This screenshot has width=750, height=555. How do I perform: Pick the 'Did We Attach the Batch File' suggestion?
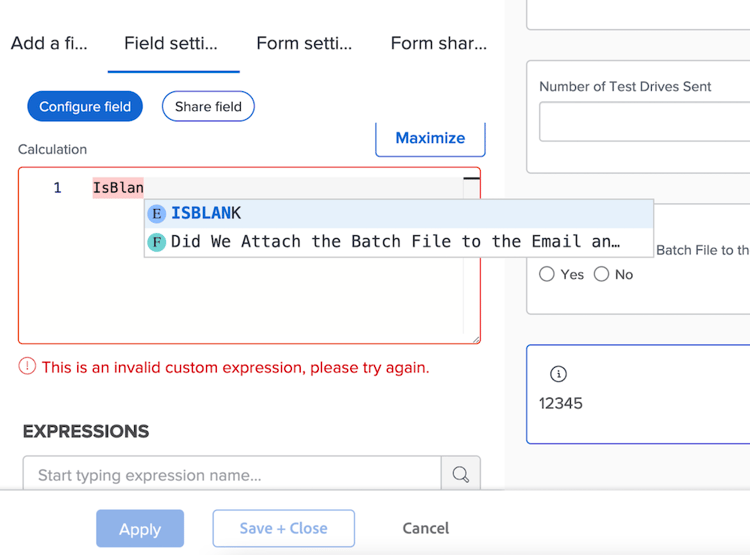point(395,242)
